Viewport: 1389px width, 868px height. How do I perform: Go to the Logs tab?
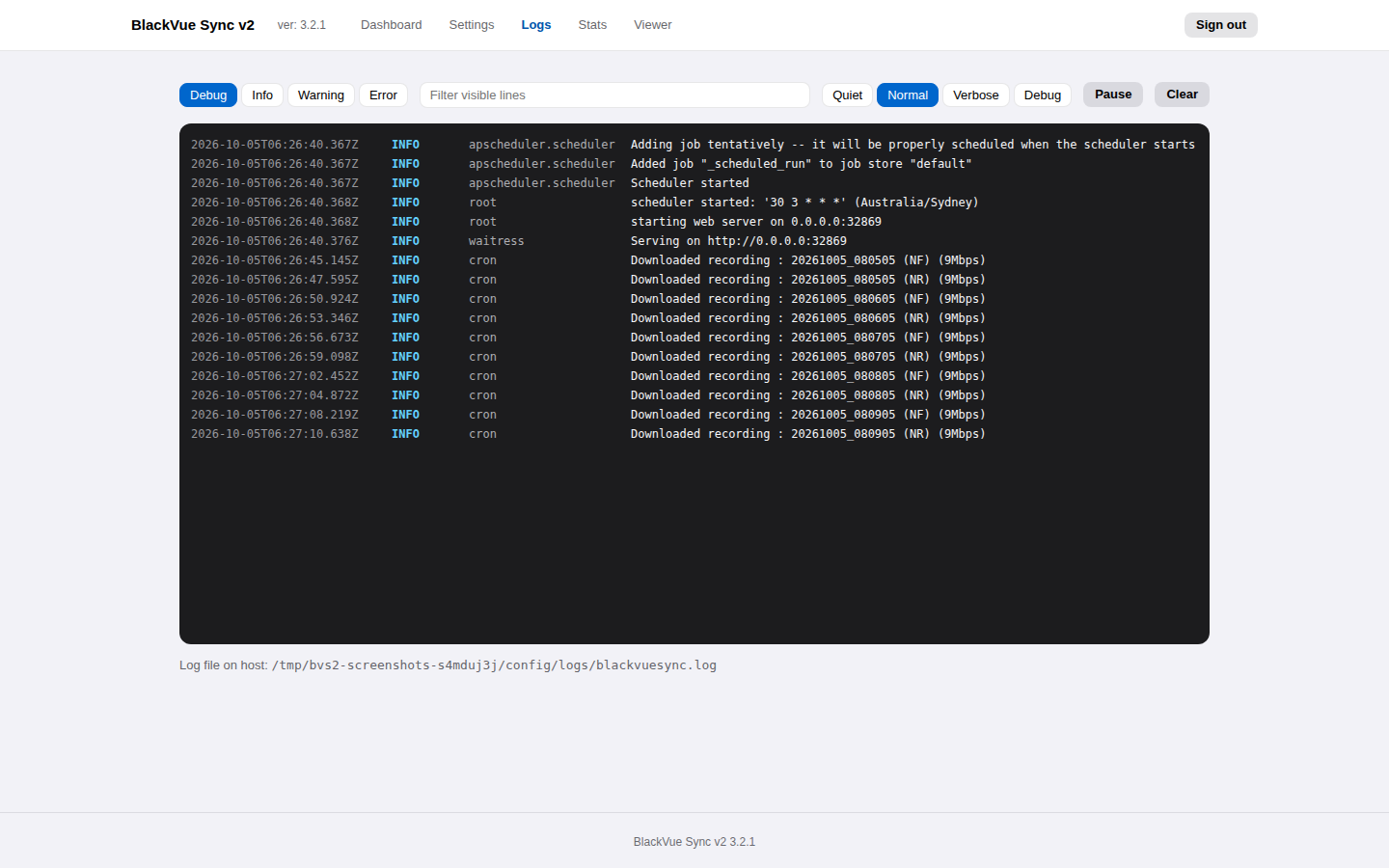[x=536, y=25]
